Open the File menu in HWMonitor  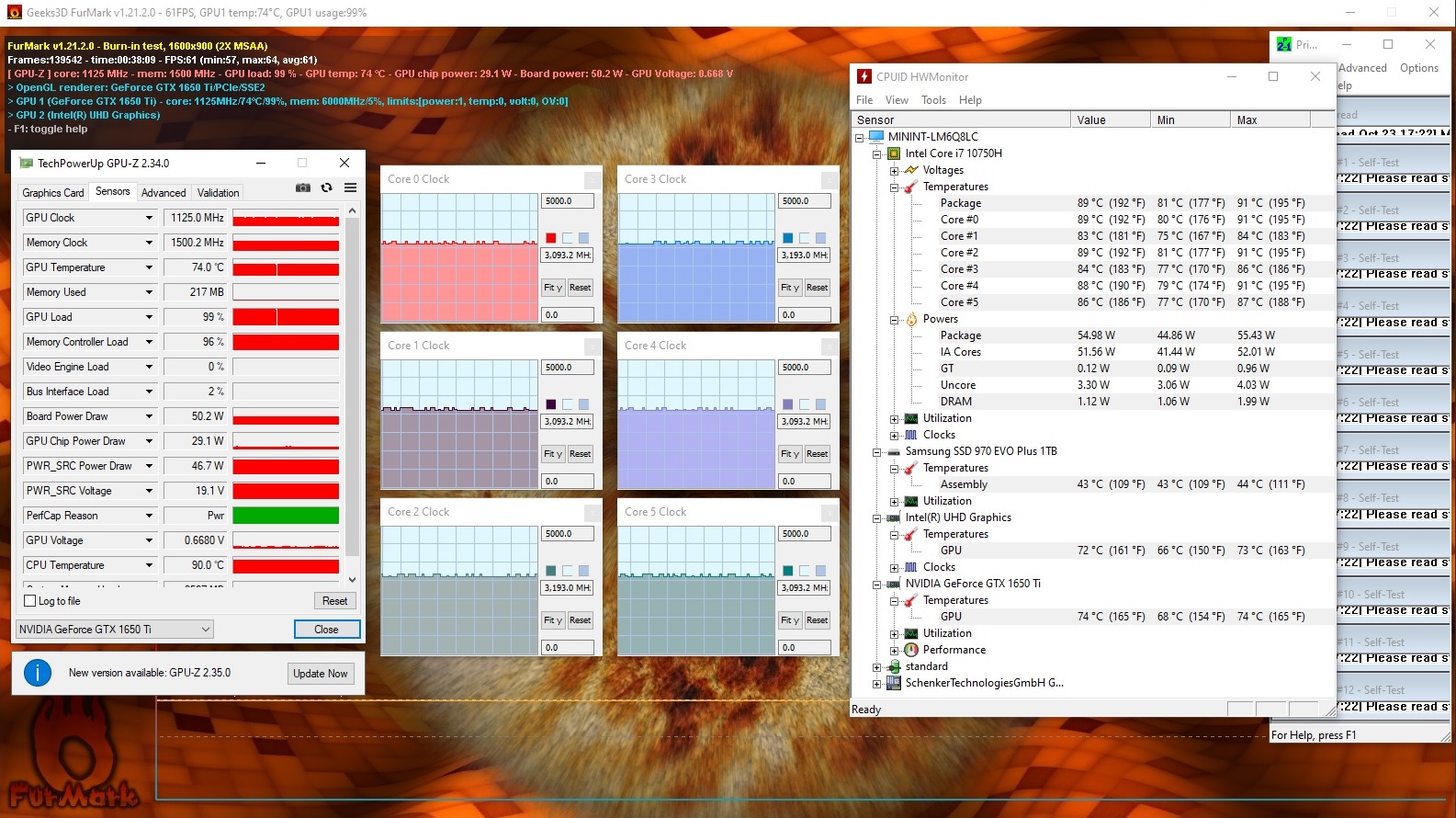tap(864, 100)
